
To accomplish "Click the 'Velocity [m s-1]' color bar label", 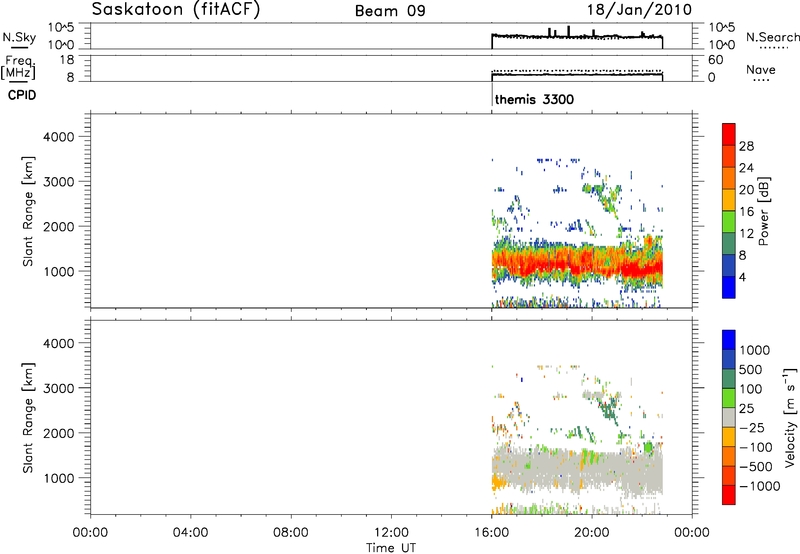I will pyautogui.click(x=790, y=417).
